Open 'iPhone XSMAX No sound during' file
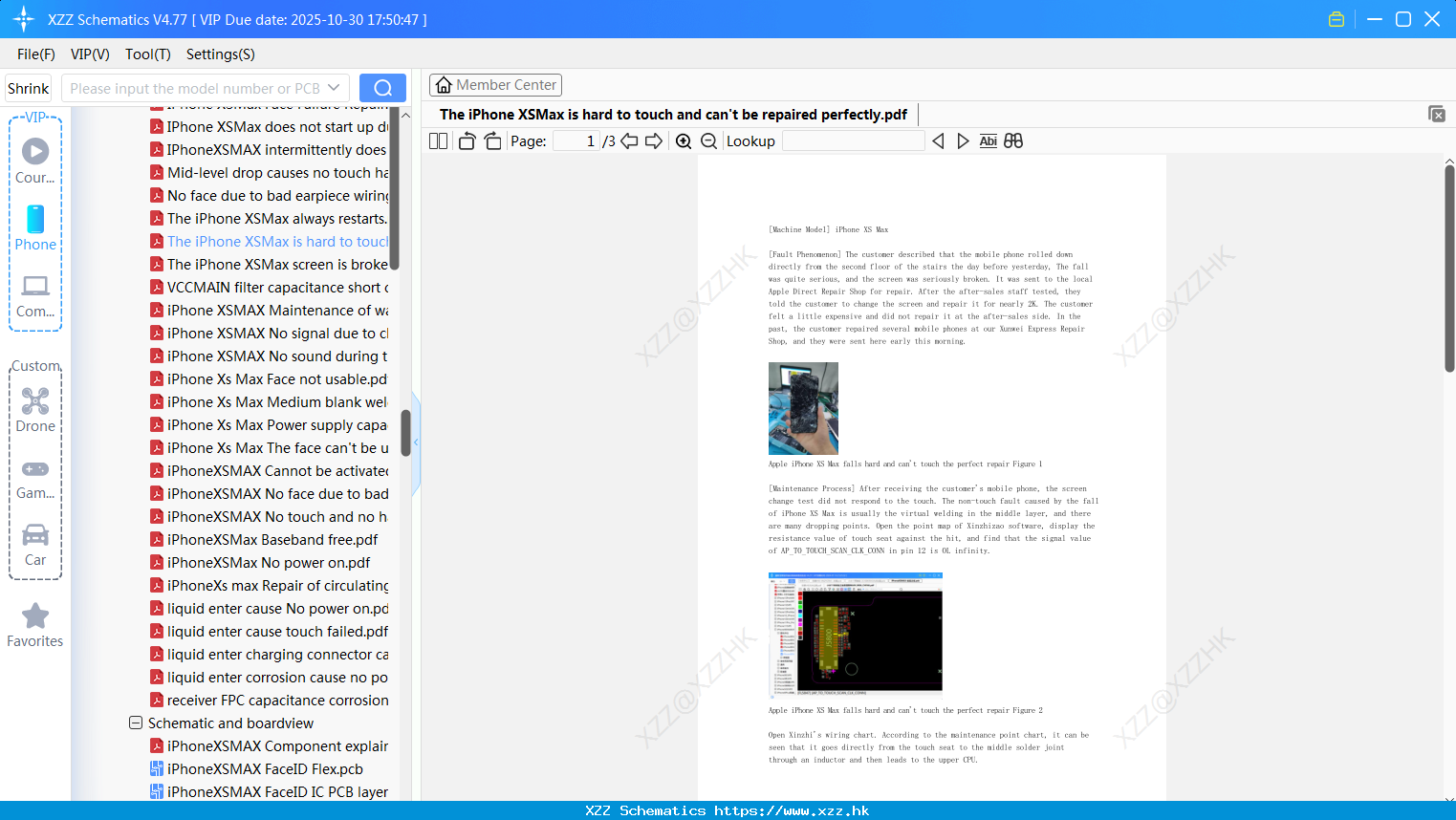 point(270,356)
